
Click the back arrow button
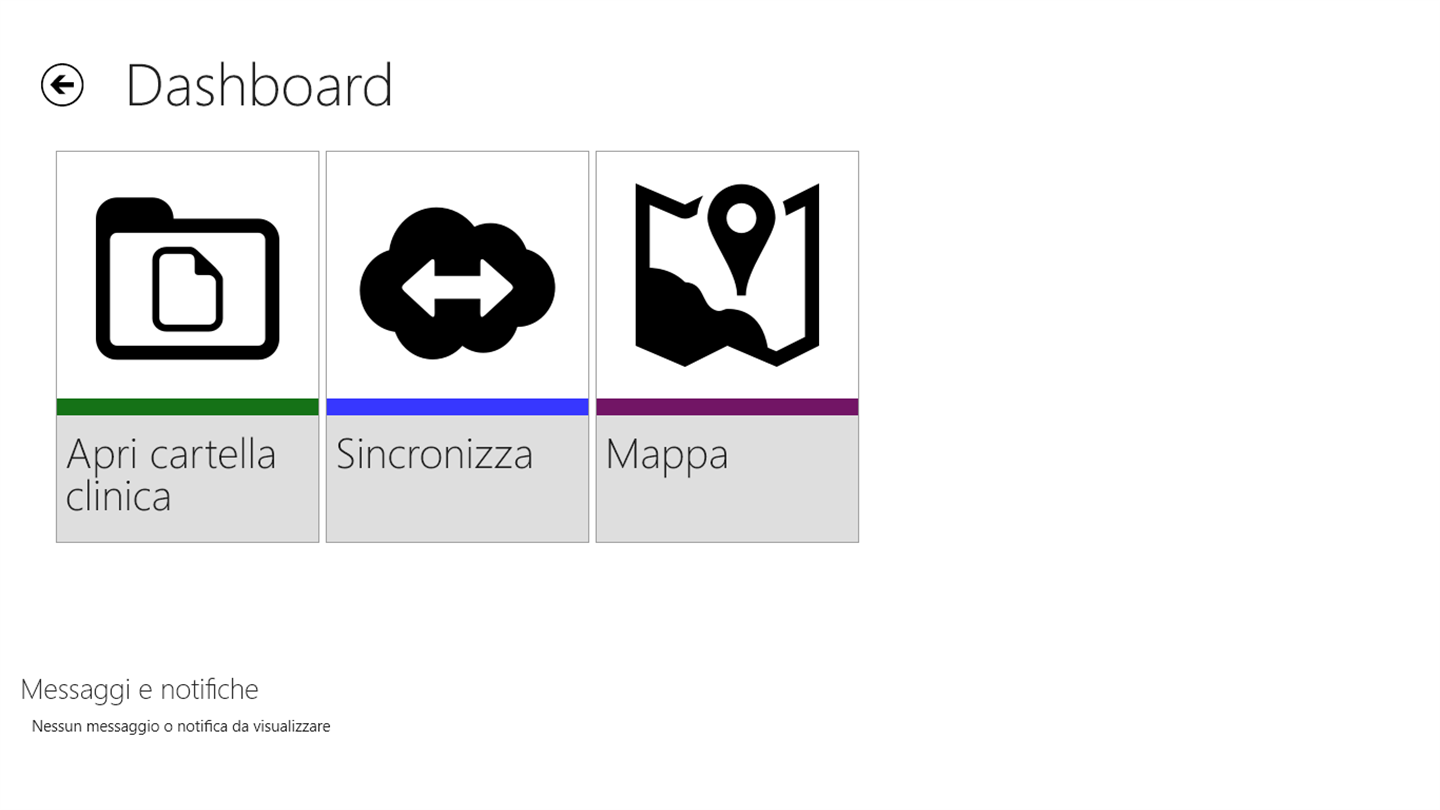point(62,85)
